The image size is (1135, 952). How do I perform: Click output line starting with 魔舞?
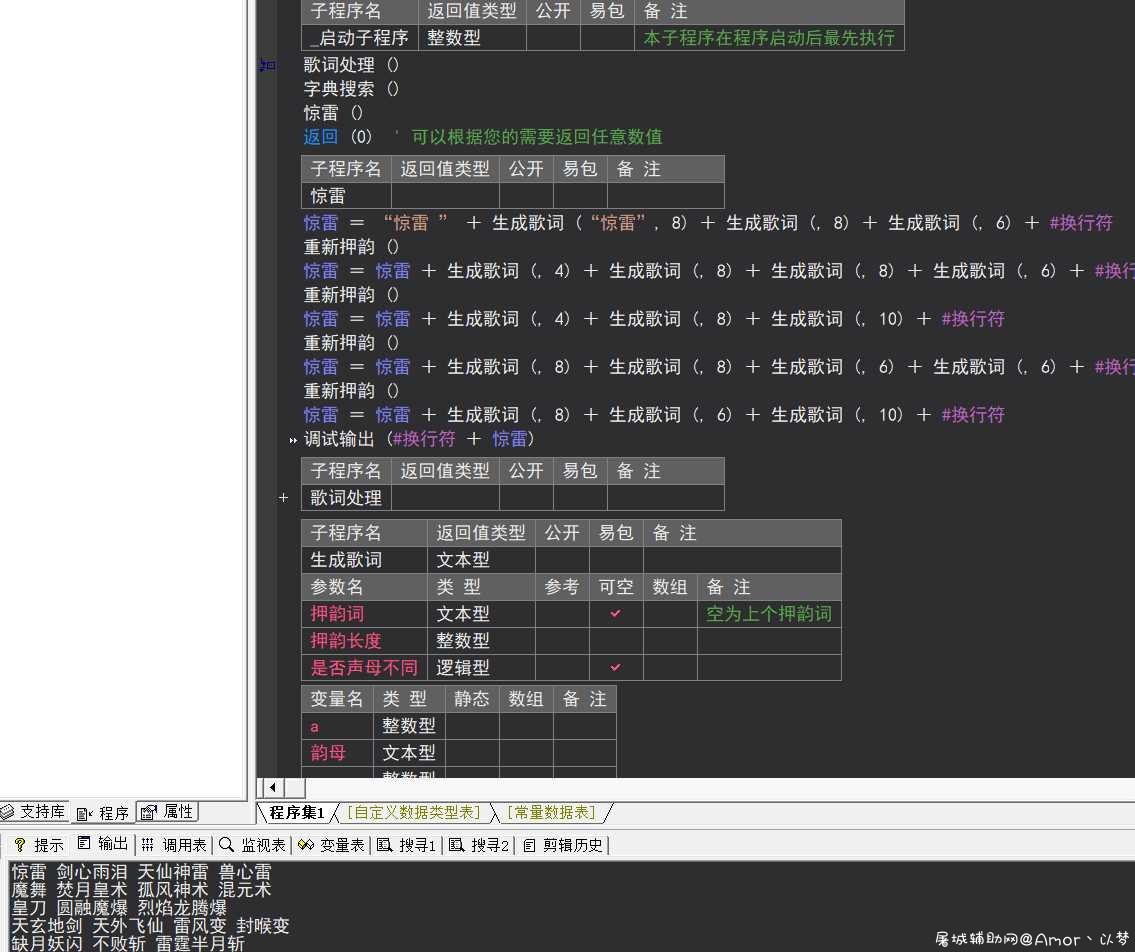tap(141, 890)
